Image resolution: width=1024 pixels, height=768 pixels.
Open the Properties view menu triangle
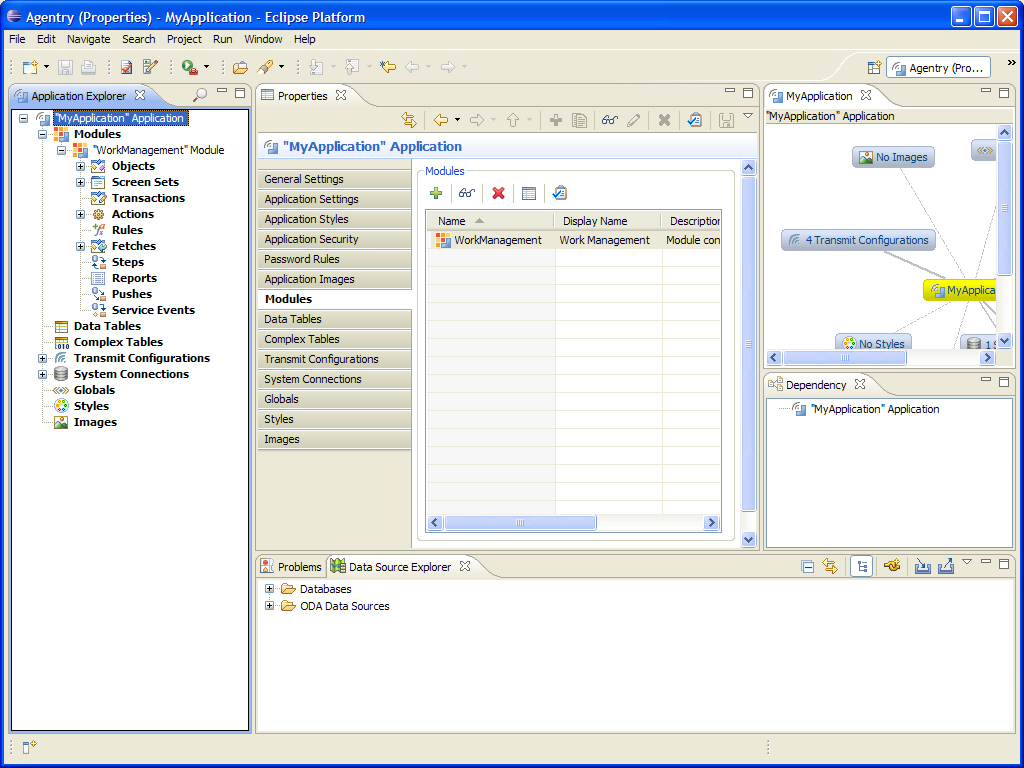pos(748,116)
